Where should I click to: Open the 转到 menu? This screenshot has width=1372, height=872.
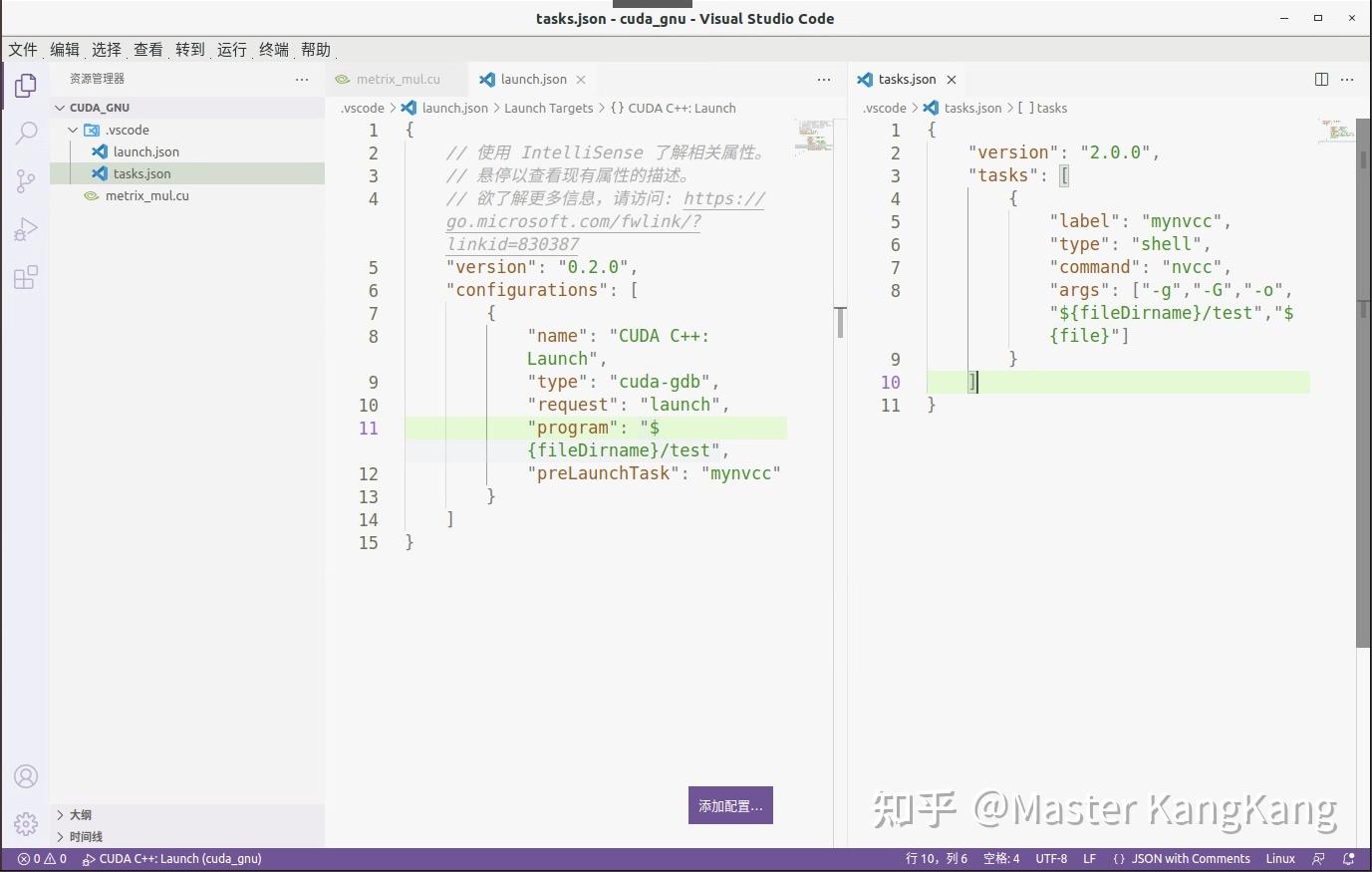tap(190, 50)
